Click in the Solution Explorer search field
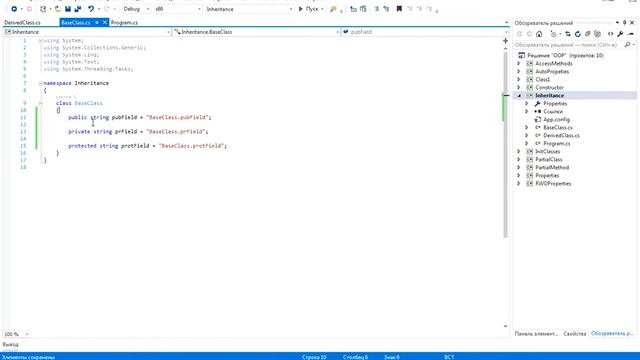Image resolution: width=640 pixels, height=360 pixels. pos(569,44)
